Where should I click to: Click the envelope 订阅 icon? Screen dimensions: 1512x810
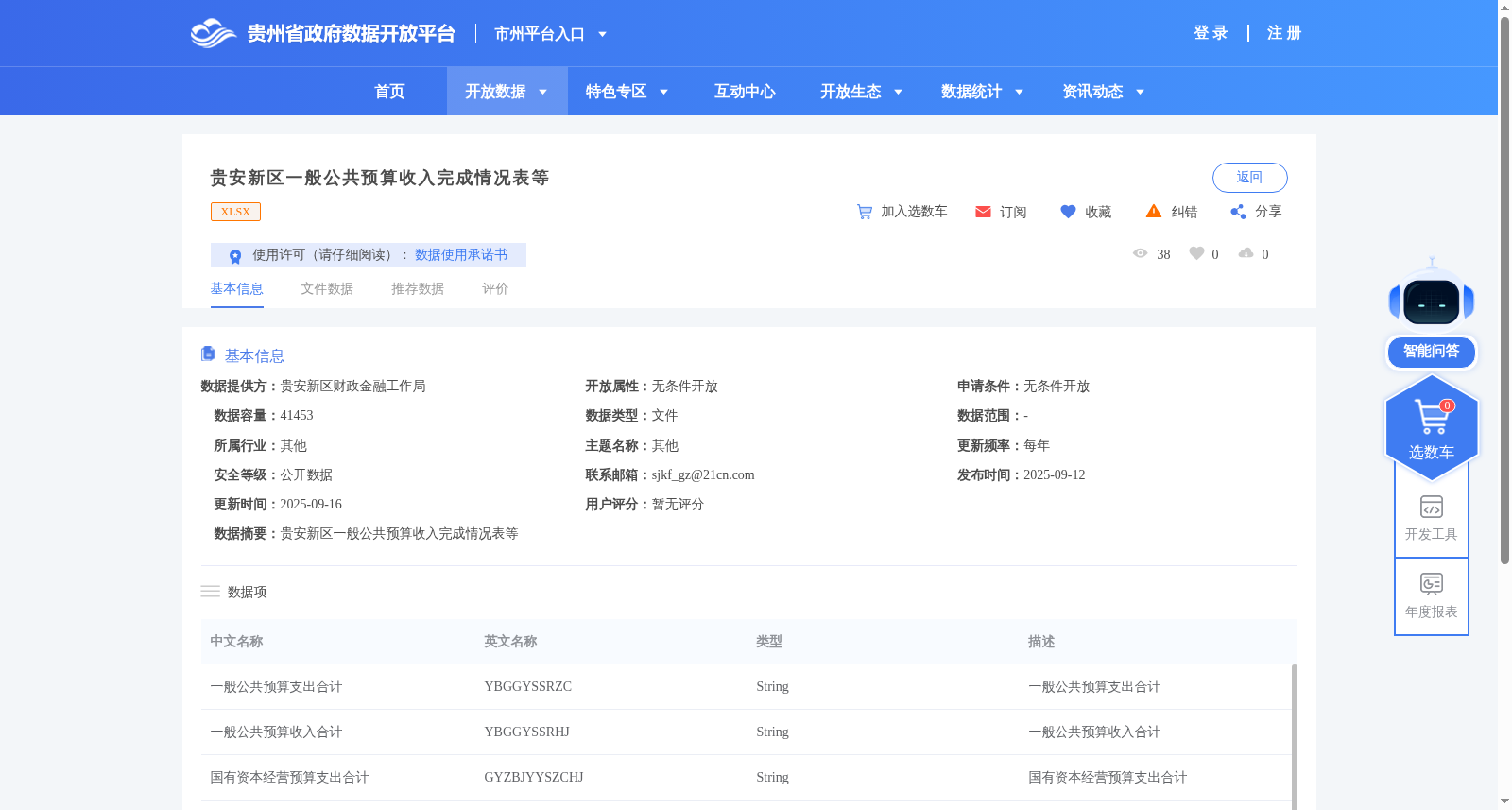pyautogui.click(x=983, y=212)
